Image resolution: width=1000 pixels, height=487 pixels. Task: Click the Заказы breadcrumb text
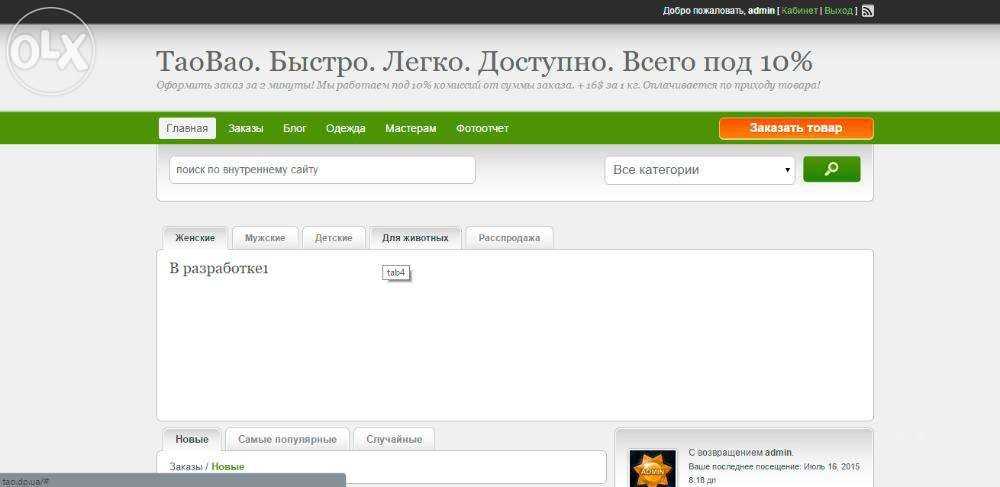(x=186, y=467)
